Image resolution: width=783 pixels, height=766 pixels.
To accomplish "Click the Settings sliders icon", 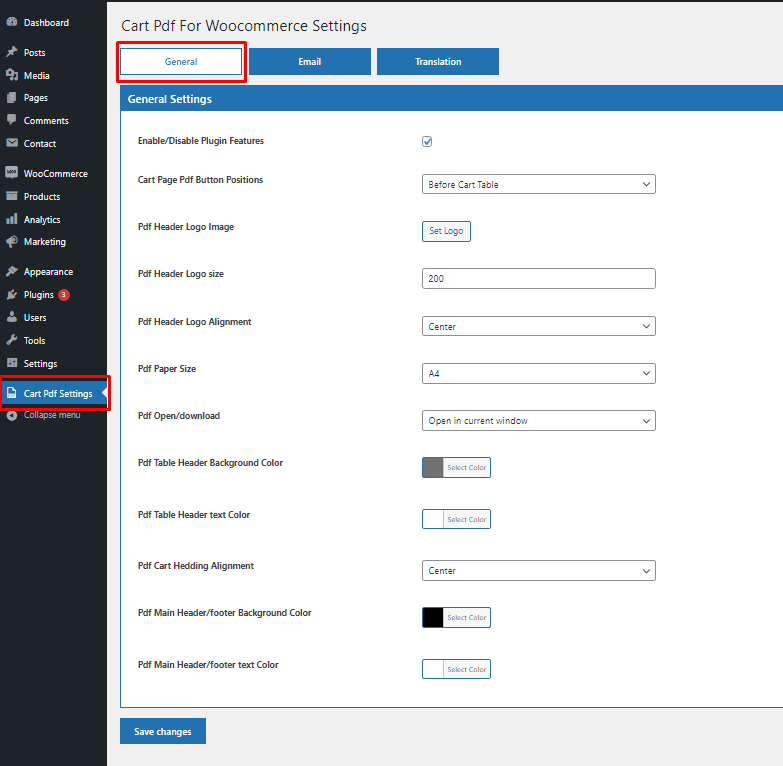I will 11,363.
